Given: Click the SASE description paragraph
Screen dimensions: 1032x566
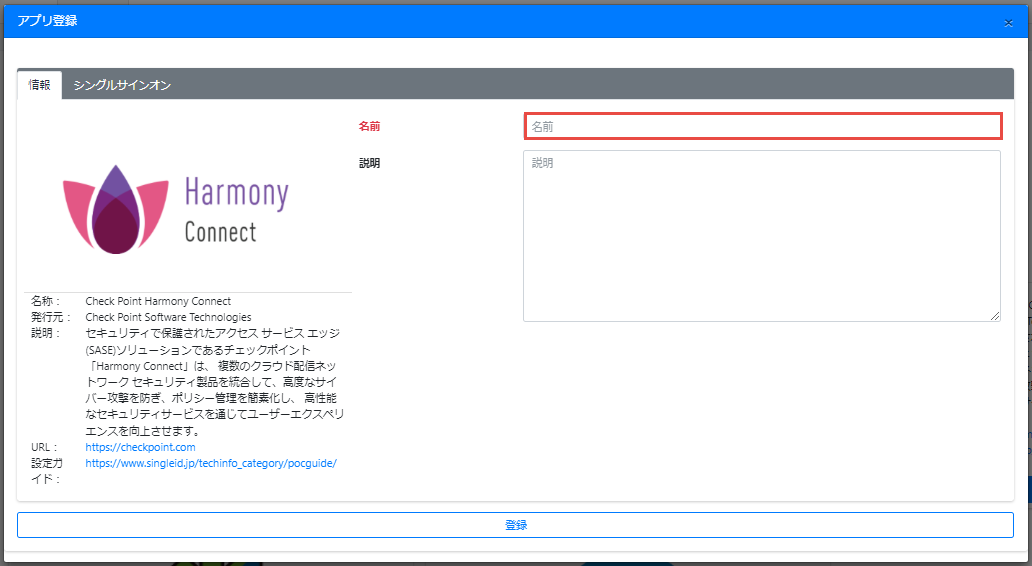Looking at the screenshot, I should point(208,381).
